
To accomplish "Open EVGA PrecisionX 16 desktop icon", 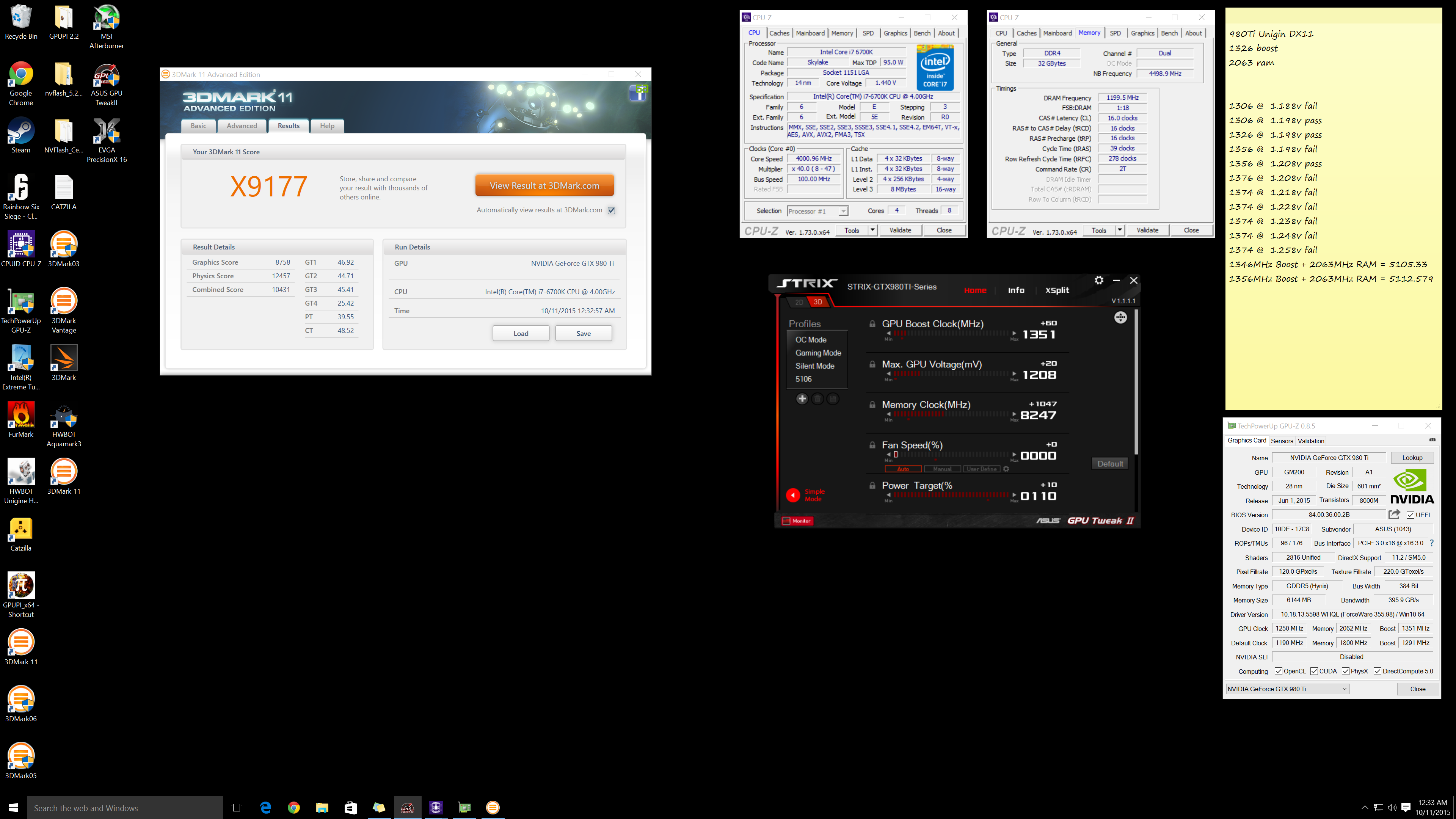I will coord(106,141).
